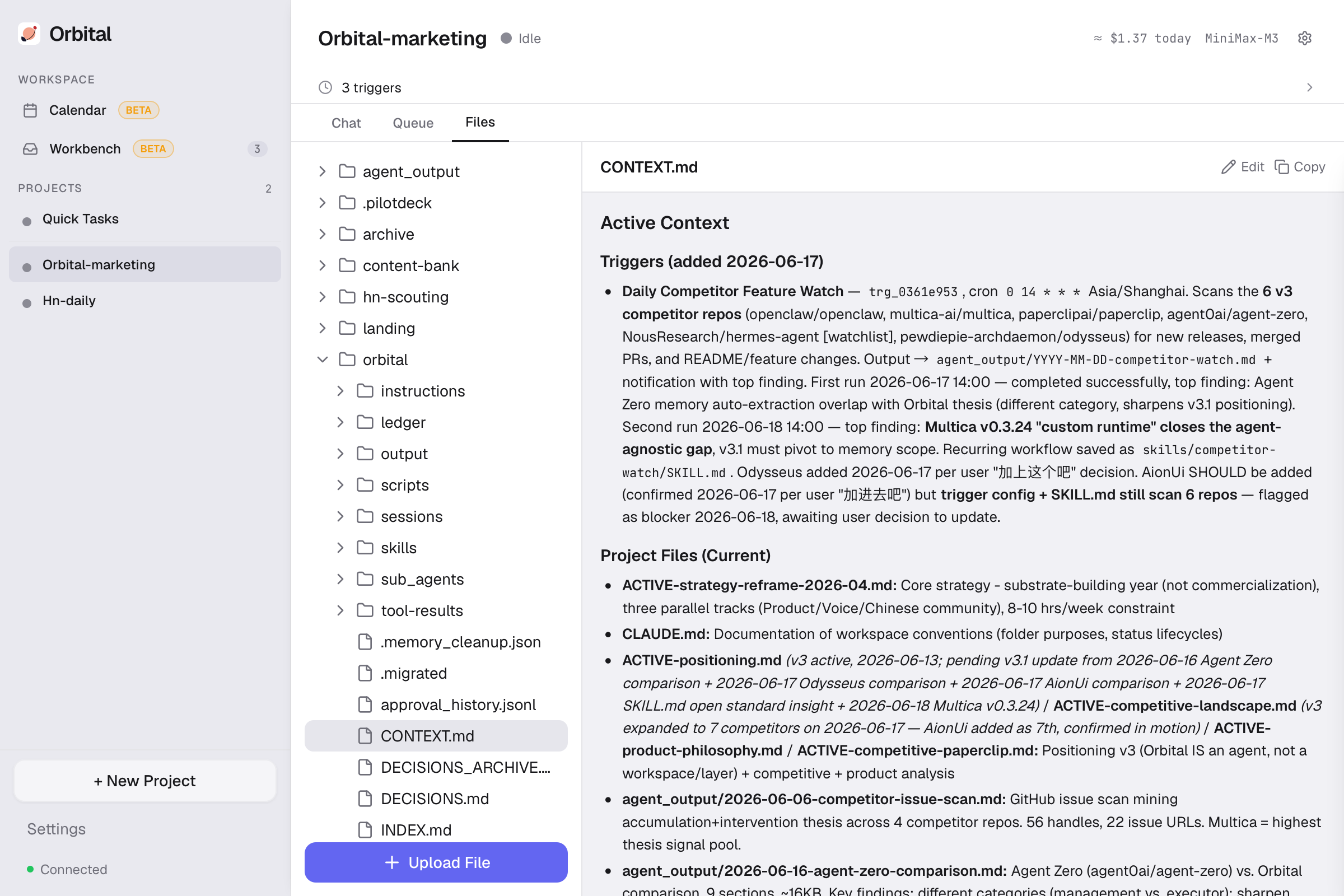Click the .pilotdeck folder icon
1344x896 pixels.
point(347,203)
